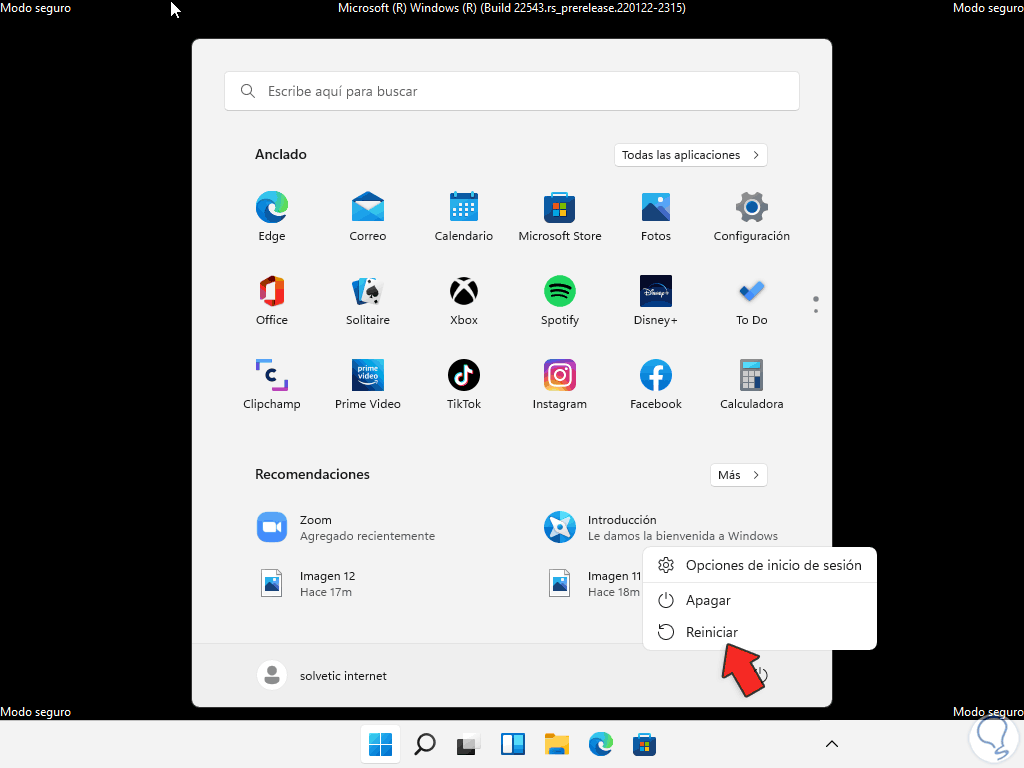Open To Do app

pos(752,300)
